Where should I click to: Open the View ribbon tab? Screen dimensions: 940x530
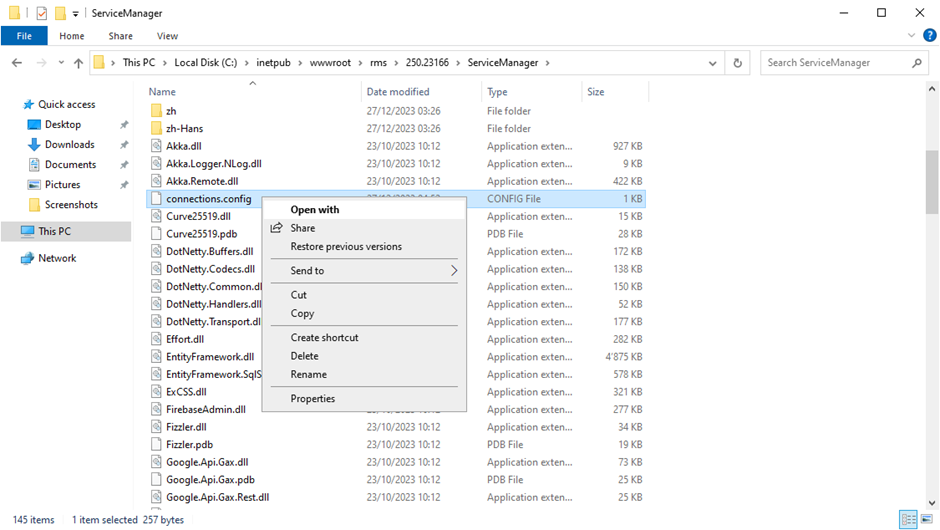(167, 36)
